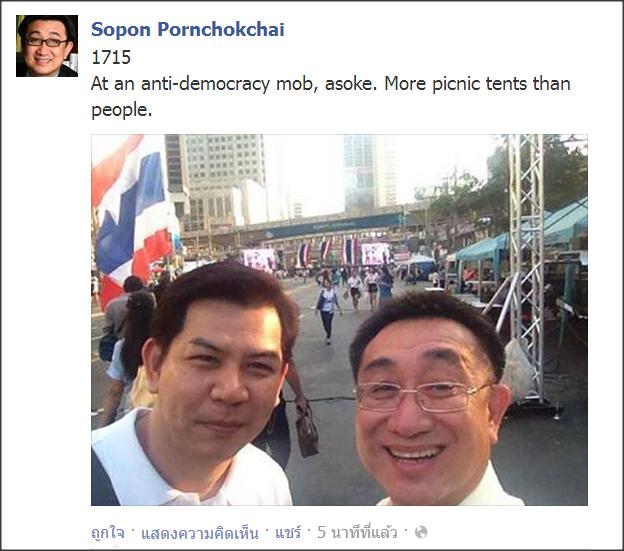
Task: Click the stage screens in photo background
Action: pyautogui.click(x=318, y=255)
